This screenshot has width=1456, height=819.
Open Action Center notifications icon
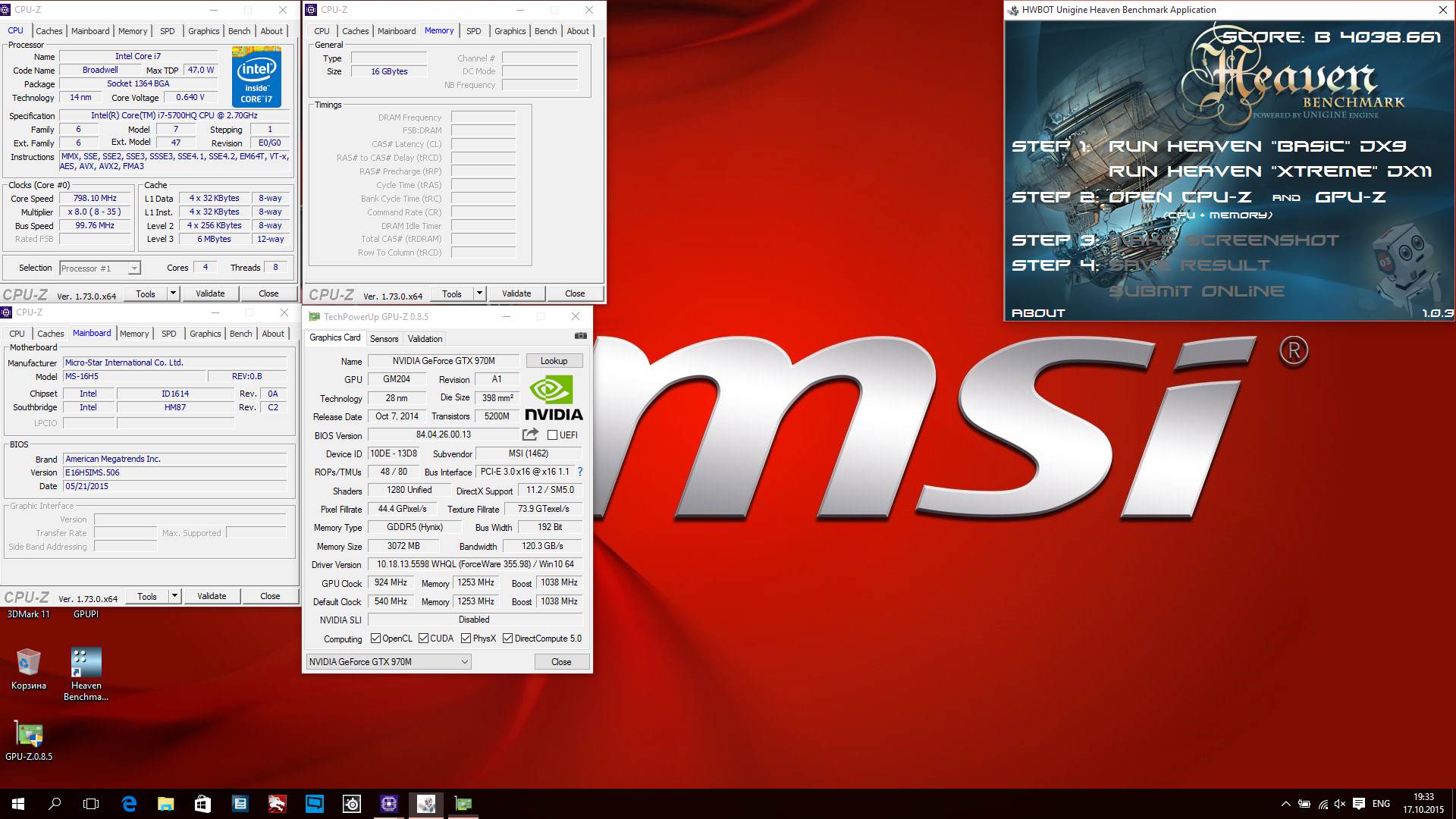[x=1359, y=804]
